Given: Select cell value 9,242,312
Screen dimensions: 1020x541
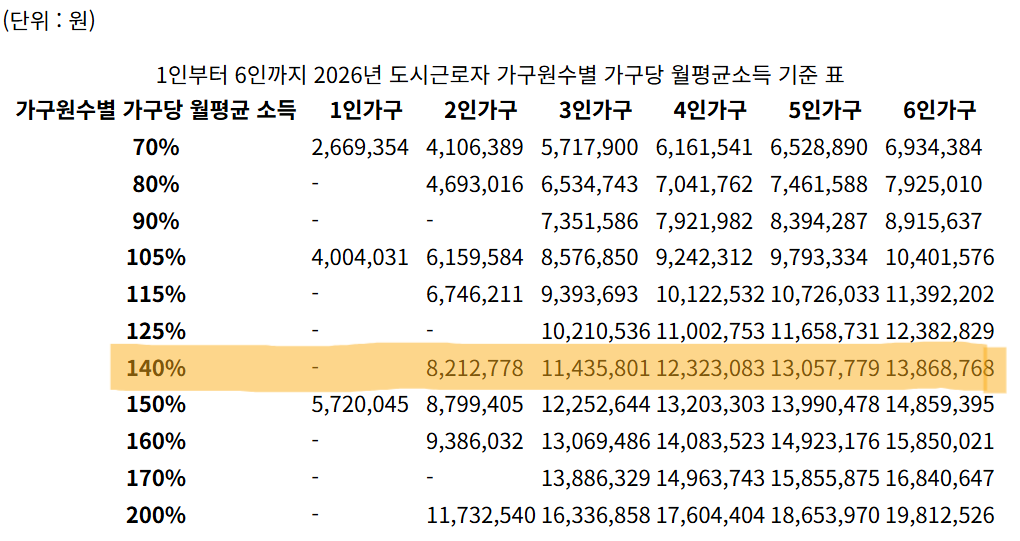Looking at the screenshot, I should [704, 258].
